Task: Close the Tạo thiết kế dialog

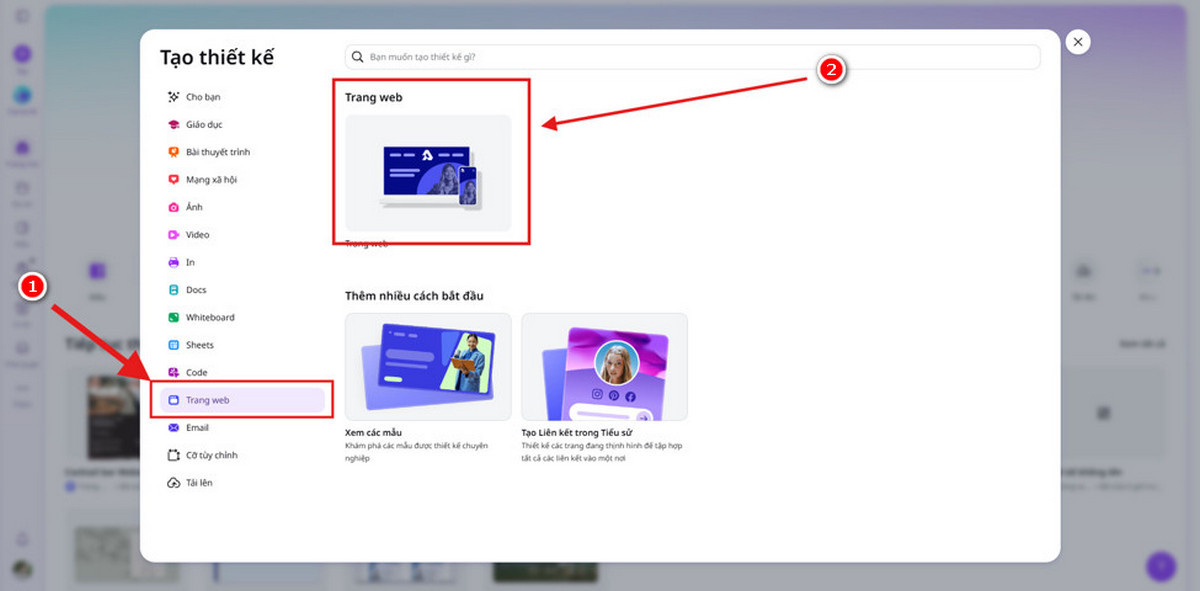Action: click(1077, 42)
